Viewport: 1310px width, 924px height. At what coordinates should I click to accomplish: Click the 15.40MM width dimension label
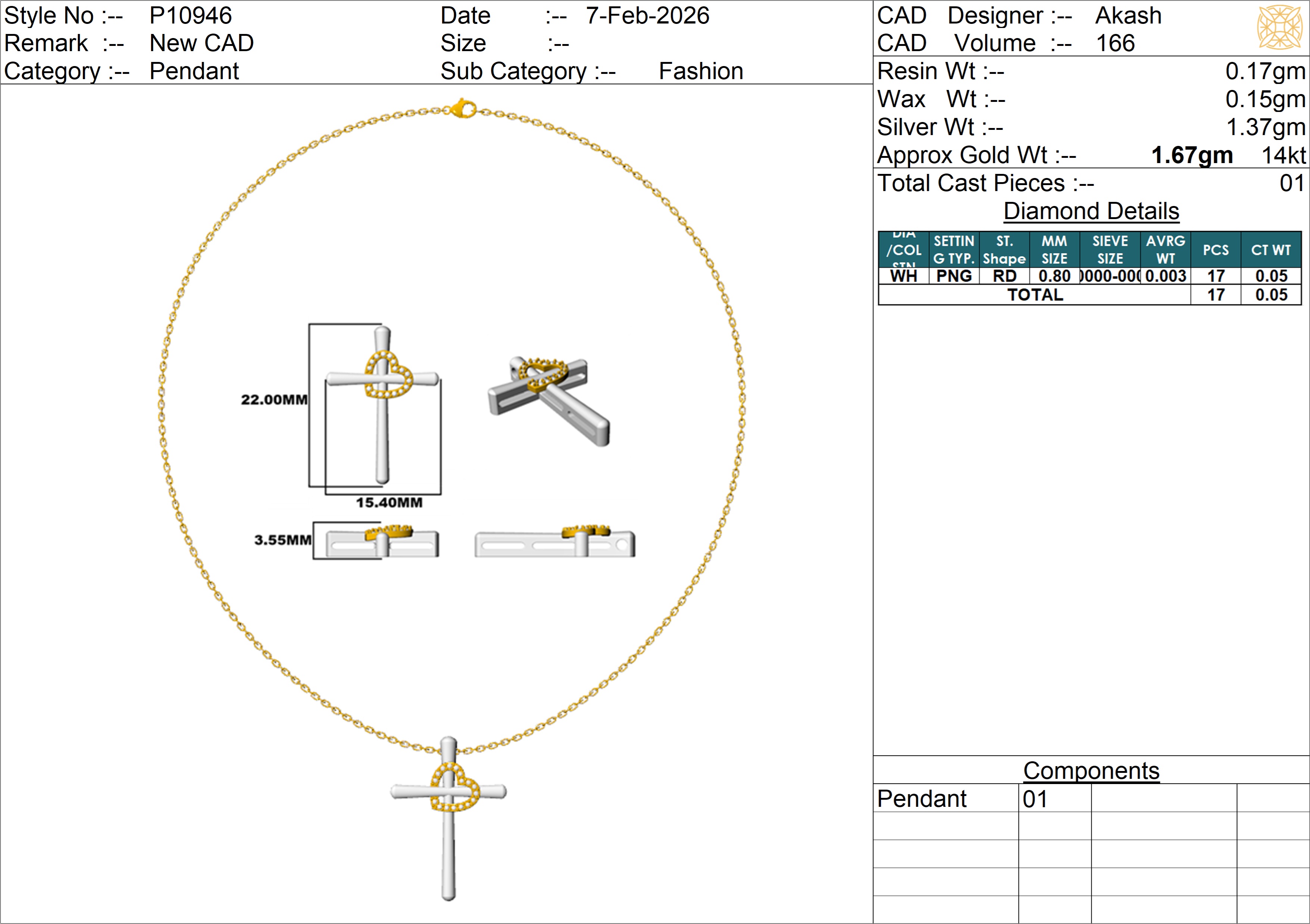(389, 503)
